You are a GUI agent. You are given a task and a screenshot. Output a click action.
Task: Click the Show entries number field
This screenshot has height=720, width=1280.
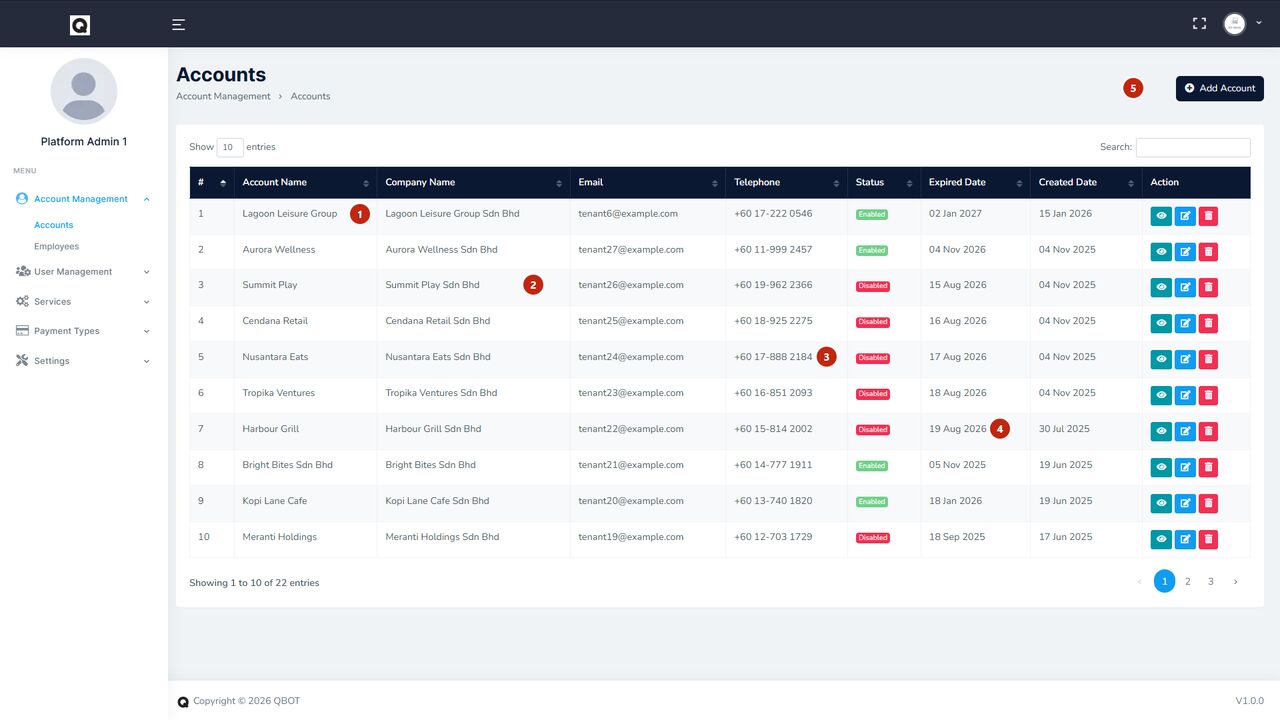(230, 147)
